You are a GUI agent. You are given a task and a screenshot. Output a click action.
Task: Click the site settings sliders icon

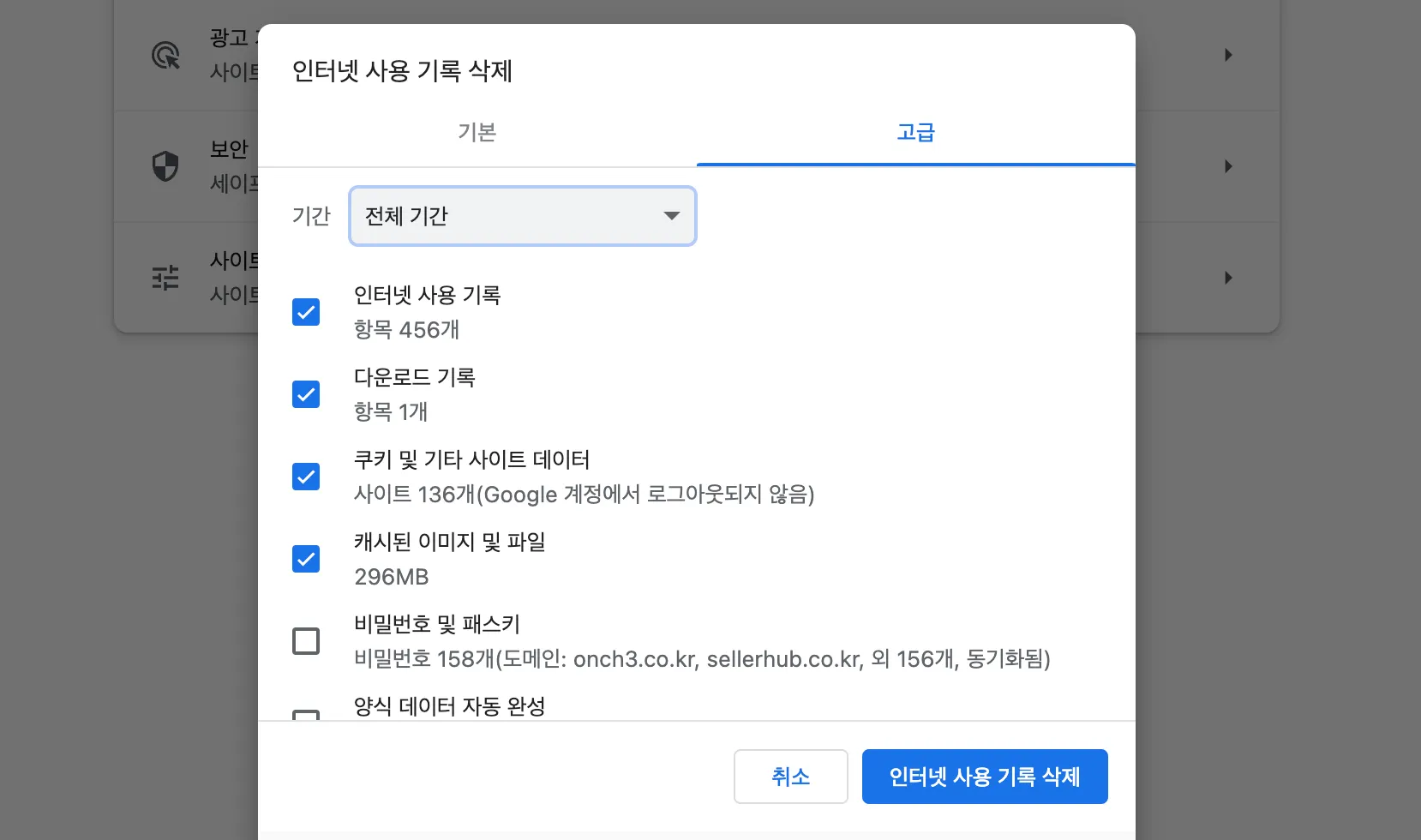coord(165,278)
